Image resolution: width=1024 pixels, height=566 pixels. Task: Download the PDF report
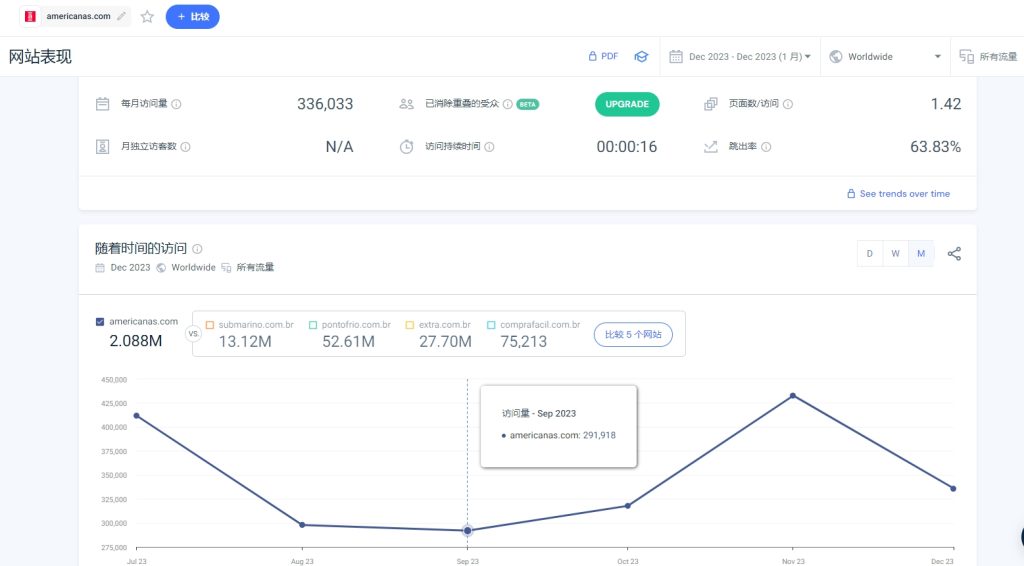(603, 56)
